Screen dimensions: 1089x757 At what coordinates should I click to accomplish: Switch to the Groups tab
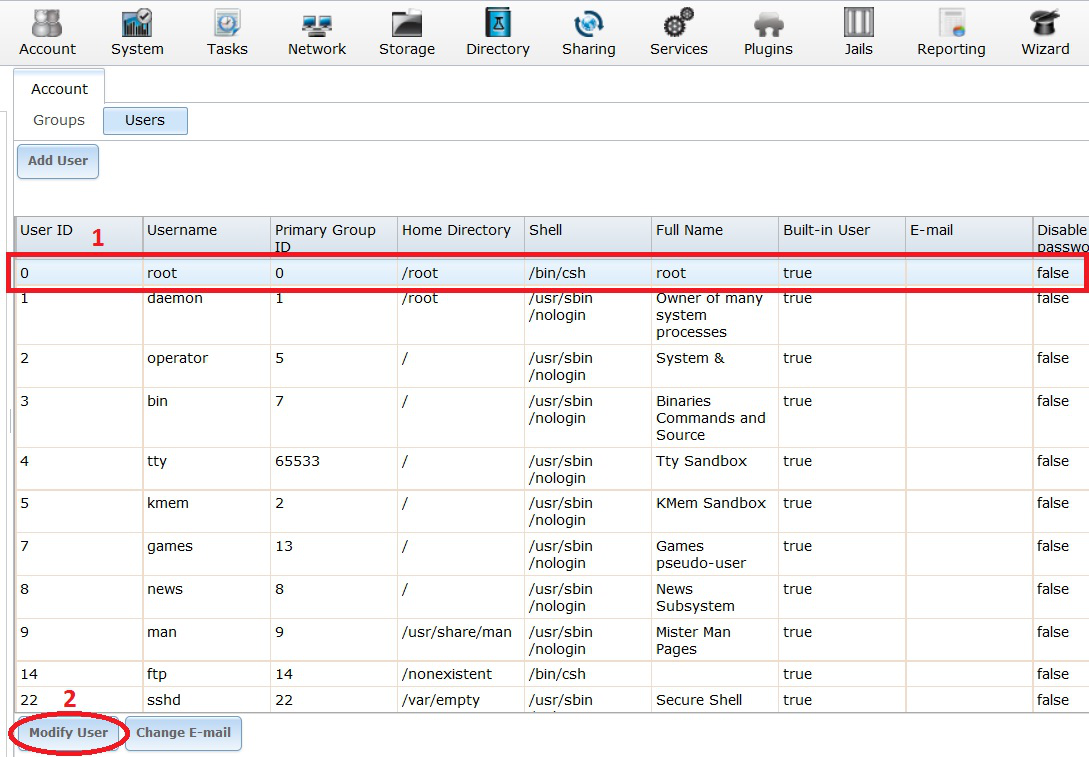point(59,120)
